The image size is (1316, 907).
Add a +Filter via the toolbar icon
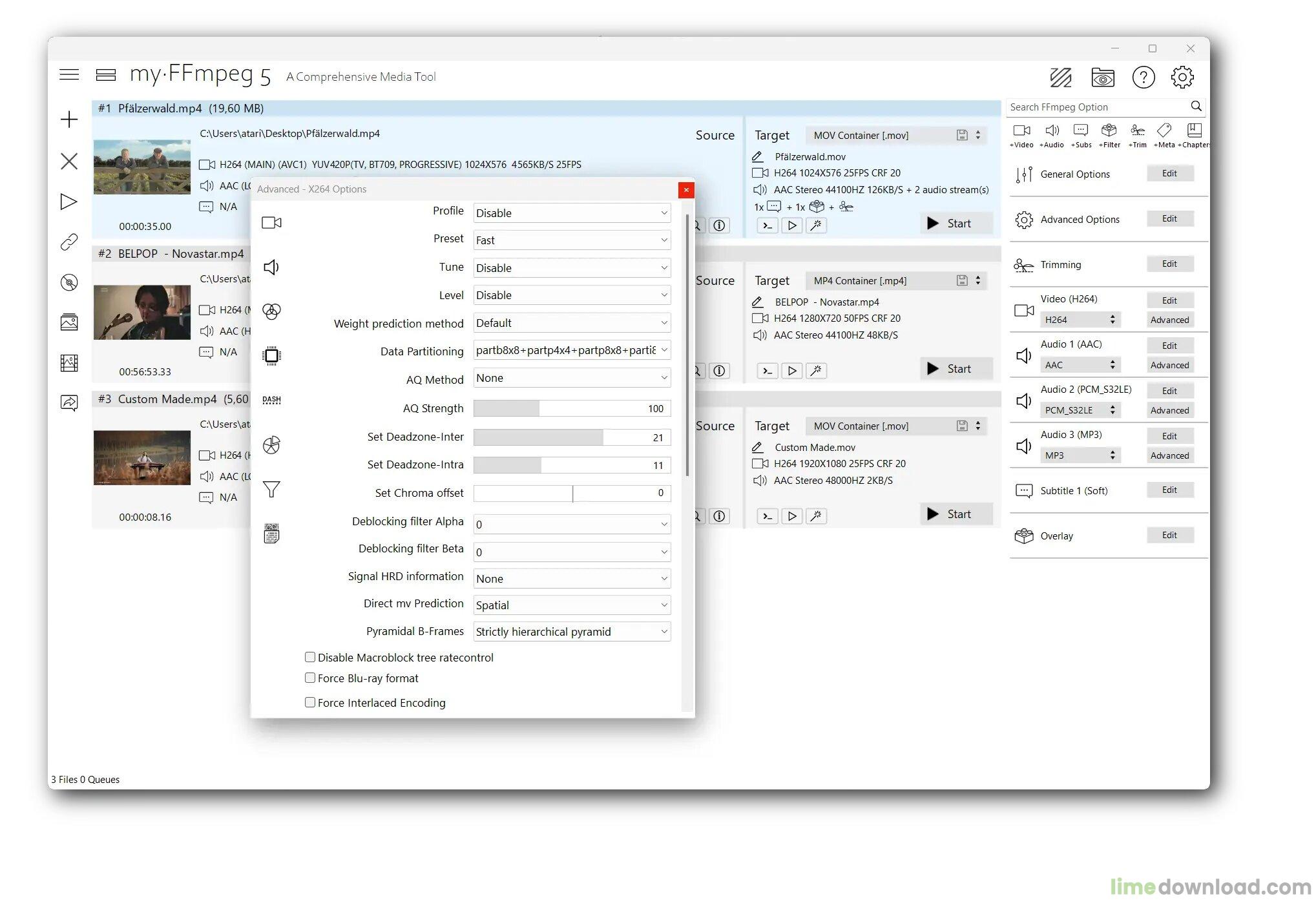coord(1109,131)
